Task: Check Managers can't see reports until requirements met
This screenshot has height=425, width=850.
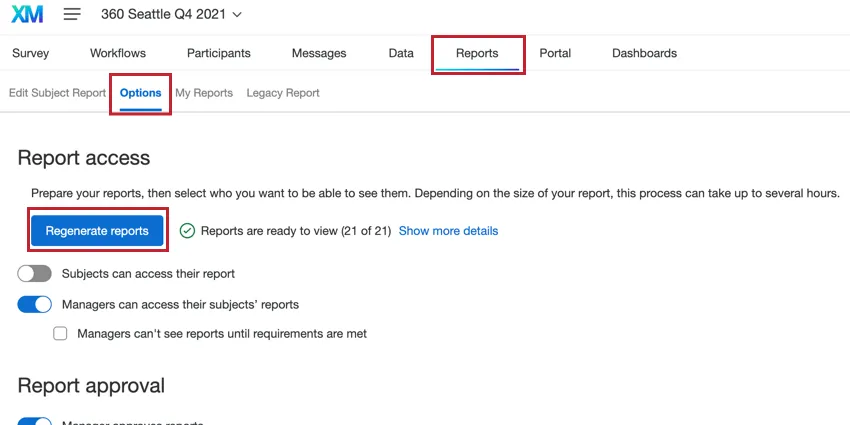Action: tap(61, 334)
